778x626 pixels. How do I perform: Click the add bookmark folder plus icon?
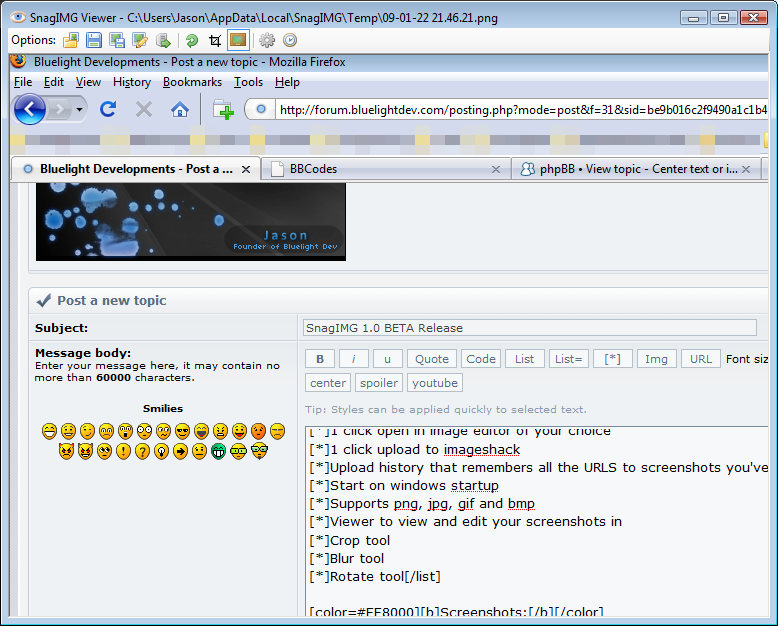tap(223, 109)
